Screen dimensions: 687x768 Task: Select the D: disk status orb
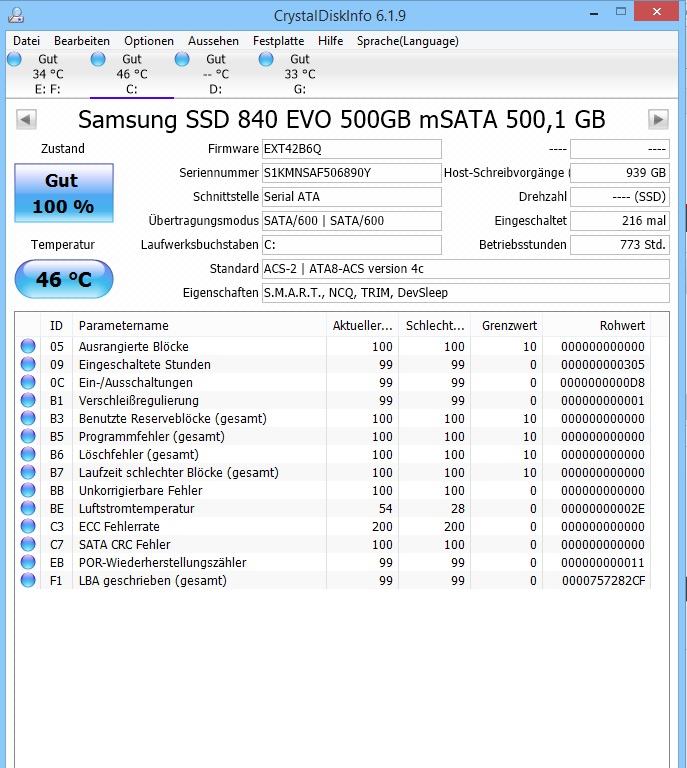point(182,59)
